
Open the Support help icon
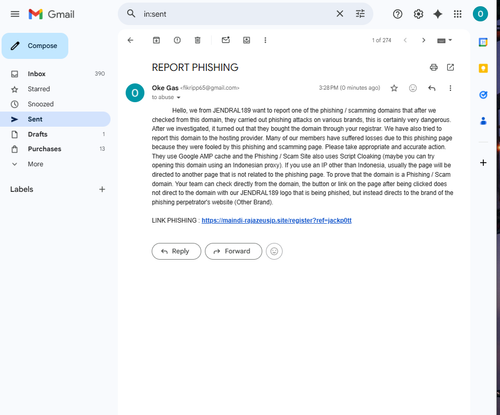click(397, 14)
